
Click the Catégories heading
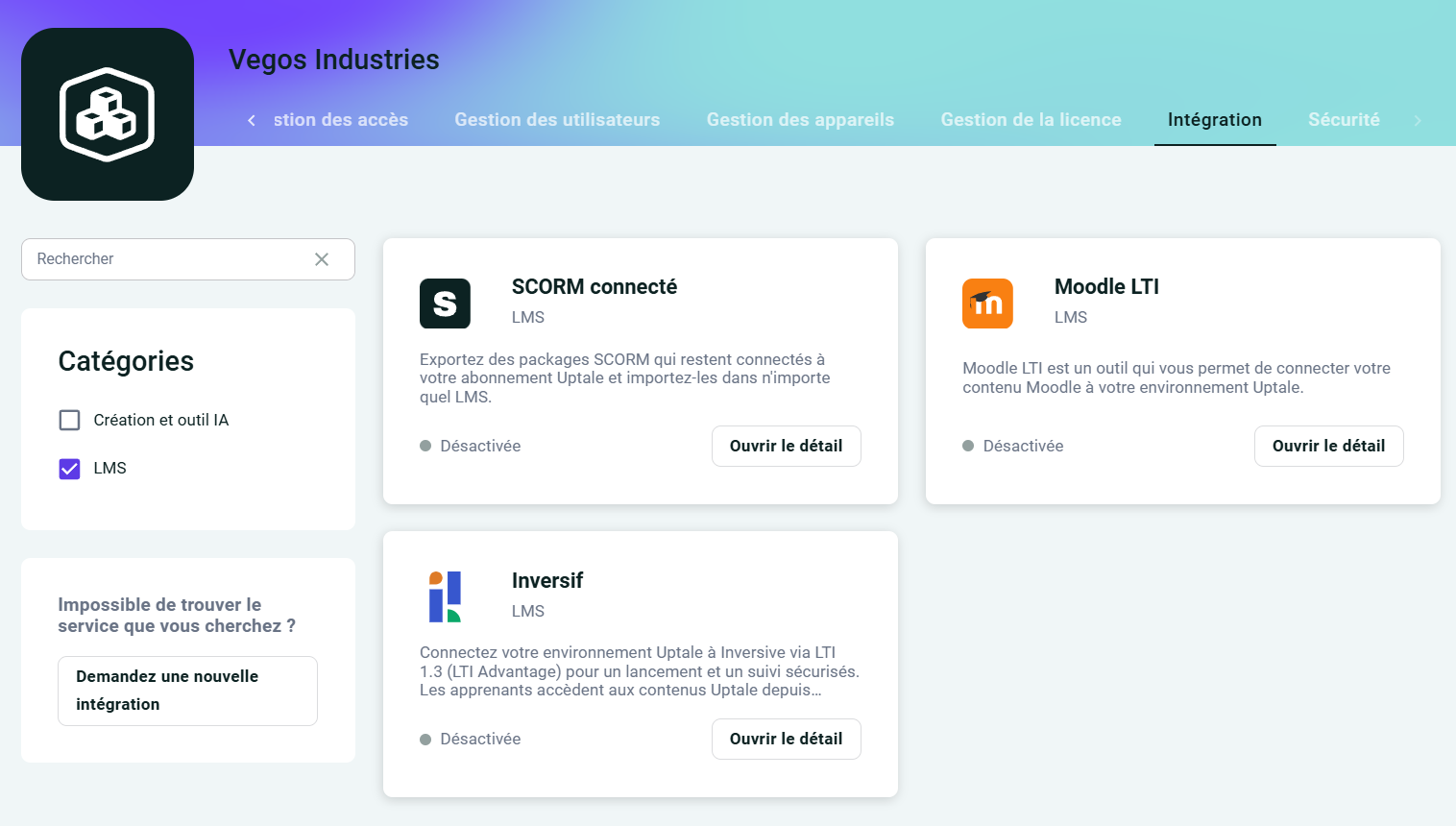point(126,361)
